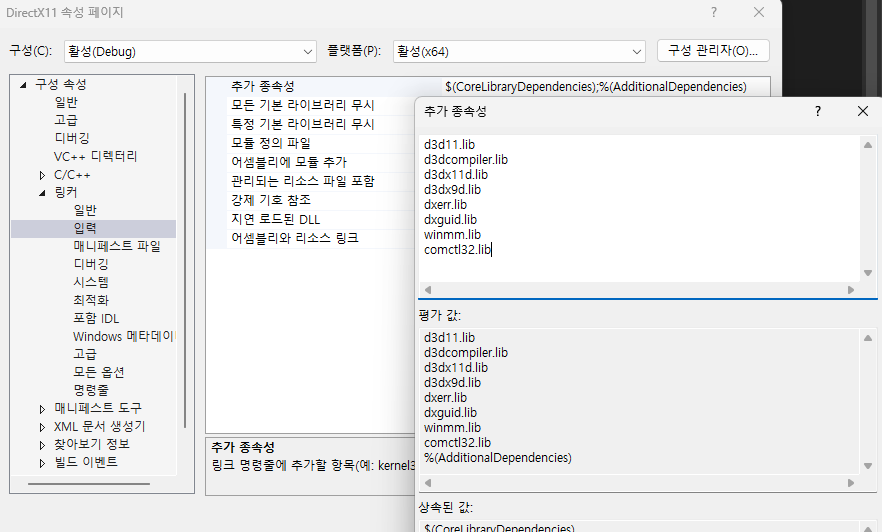Expand the XML 문서 생성기 node

[x=42, y=427]
